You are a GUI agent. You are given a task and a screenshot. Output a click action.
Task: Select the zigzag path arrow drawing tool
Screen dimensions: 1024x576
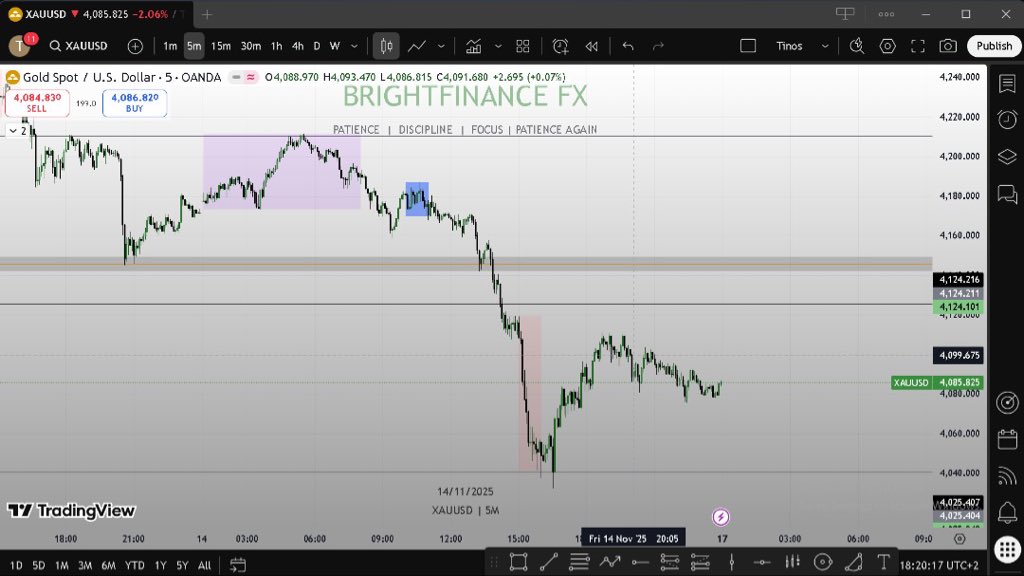(x=610, y=562)
